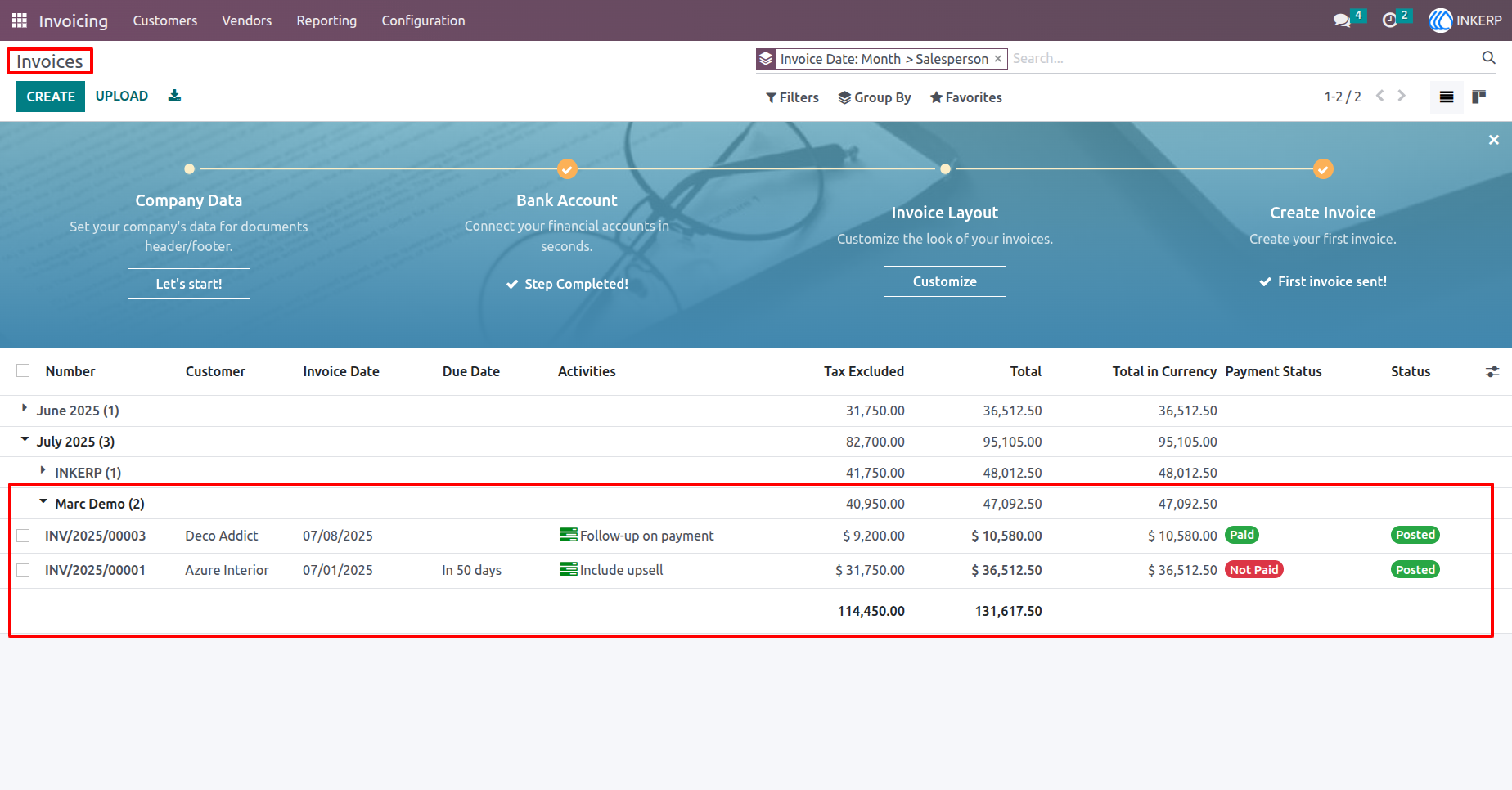Click the Include upsell activity icon

pyautogui.click(x=569, y=569)
